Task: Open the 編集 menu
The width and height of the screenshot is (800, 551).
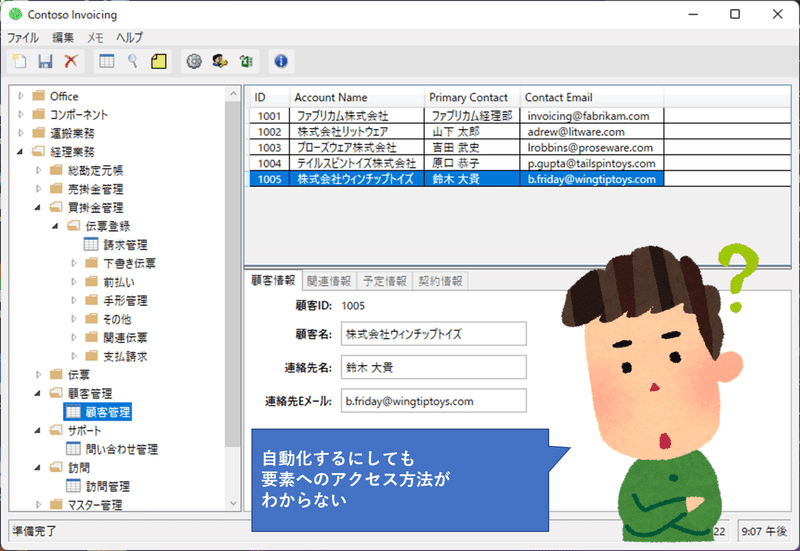Action: 63,37
